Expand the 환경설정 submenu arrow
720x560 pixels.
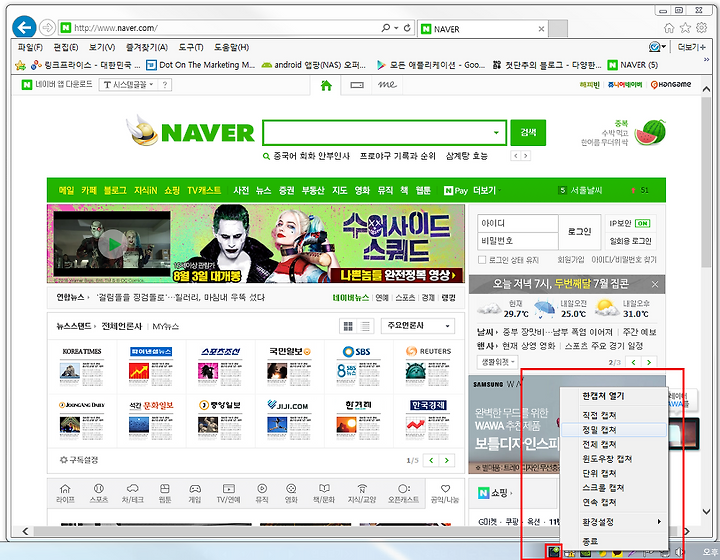coord(659,521)
